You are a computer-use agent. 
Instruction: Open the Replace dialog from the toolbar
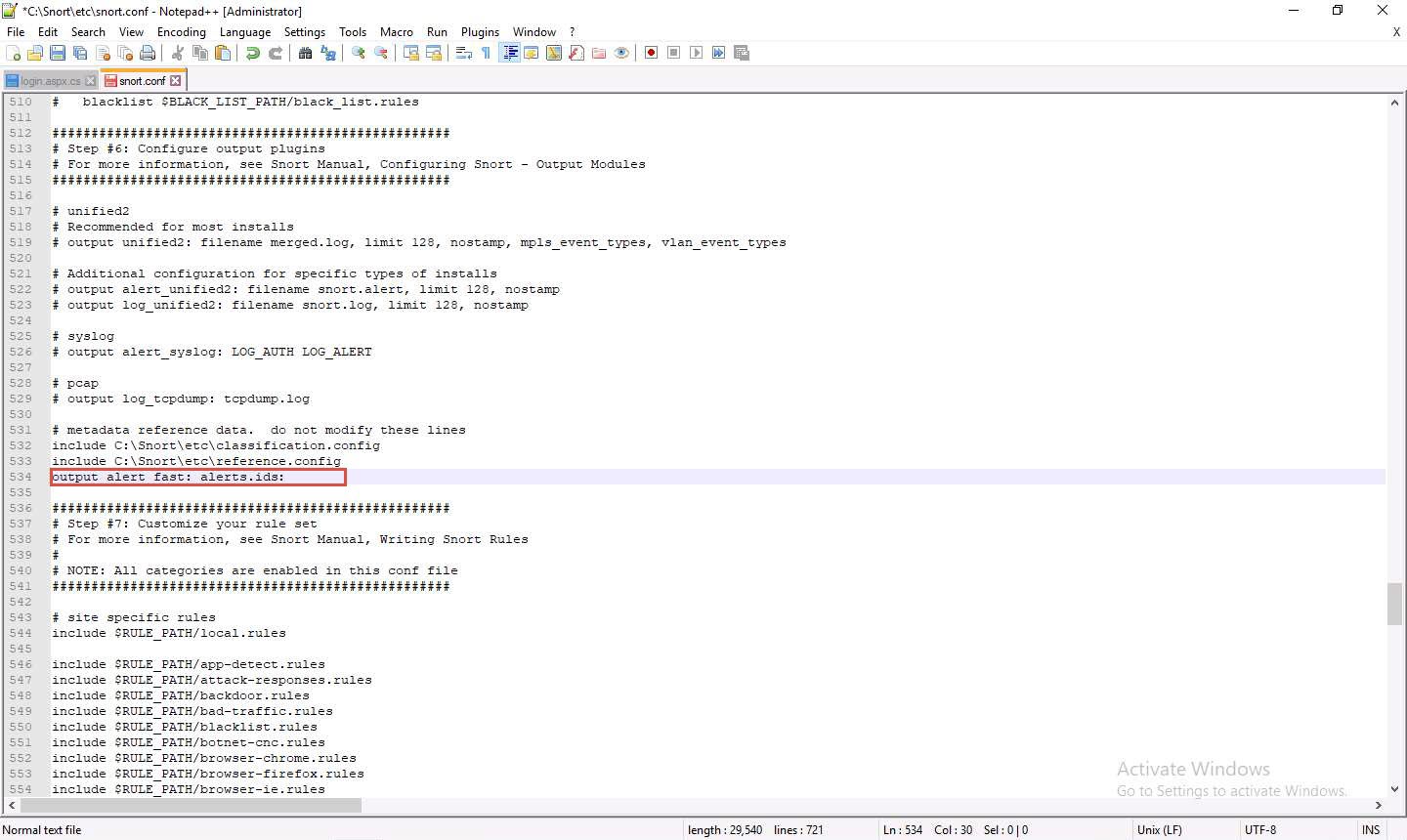(328, 53)
